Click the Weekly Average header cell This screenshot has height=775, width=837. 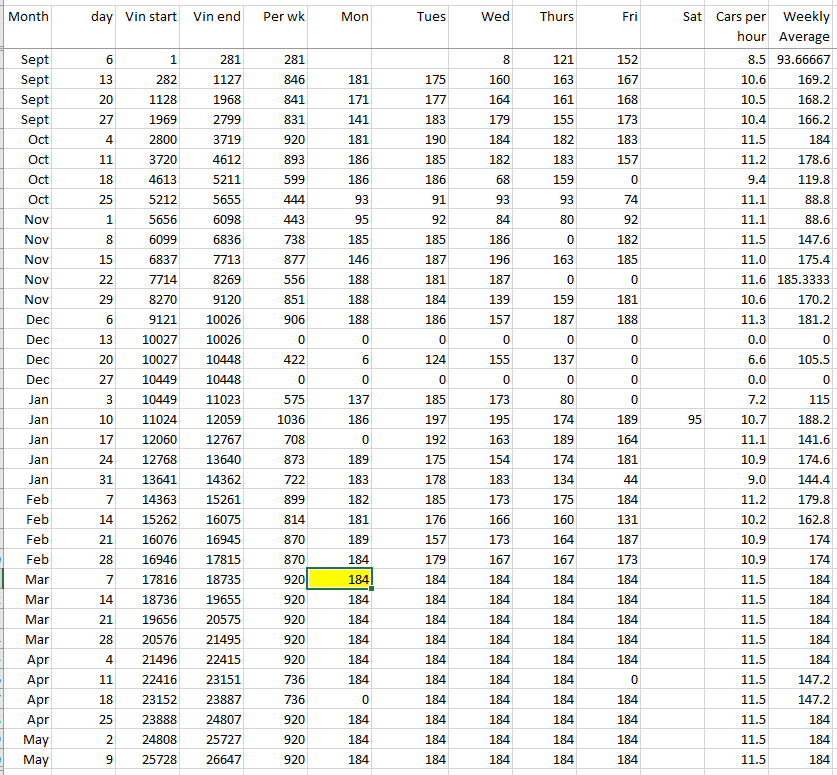(805, 27)
